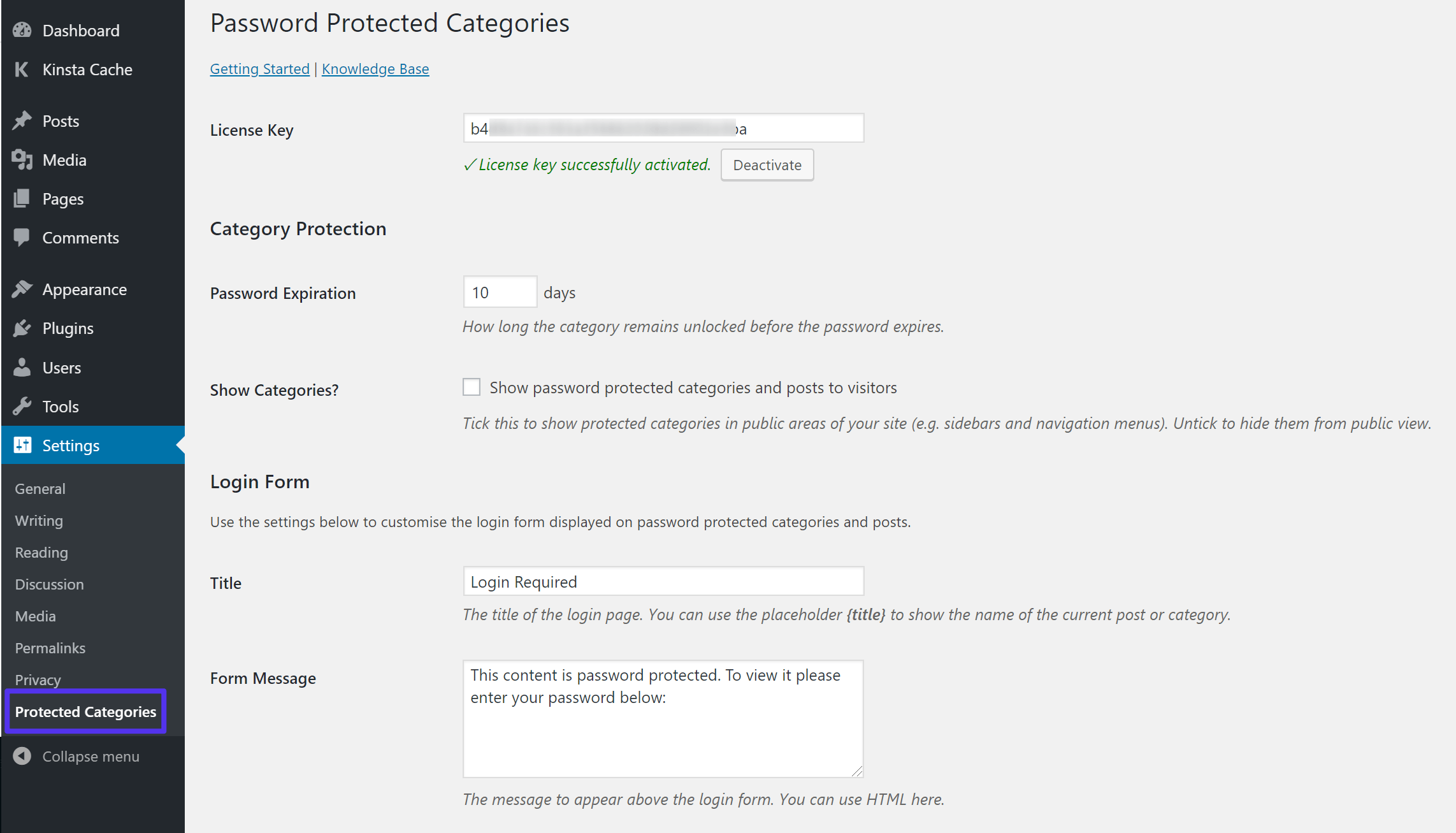Toggle Show password protected categories checkbox
1456x833 pixels.
click(x=470, y=387)
